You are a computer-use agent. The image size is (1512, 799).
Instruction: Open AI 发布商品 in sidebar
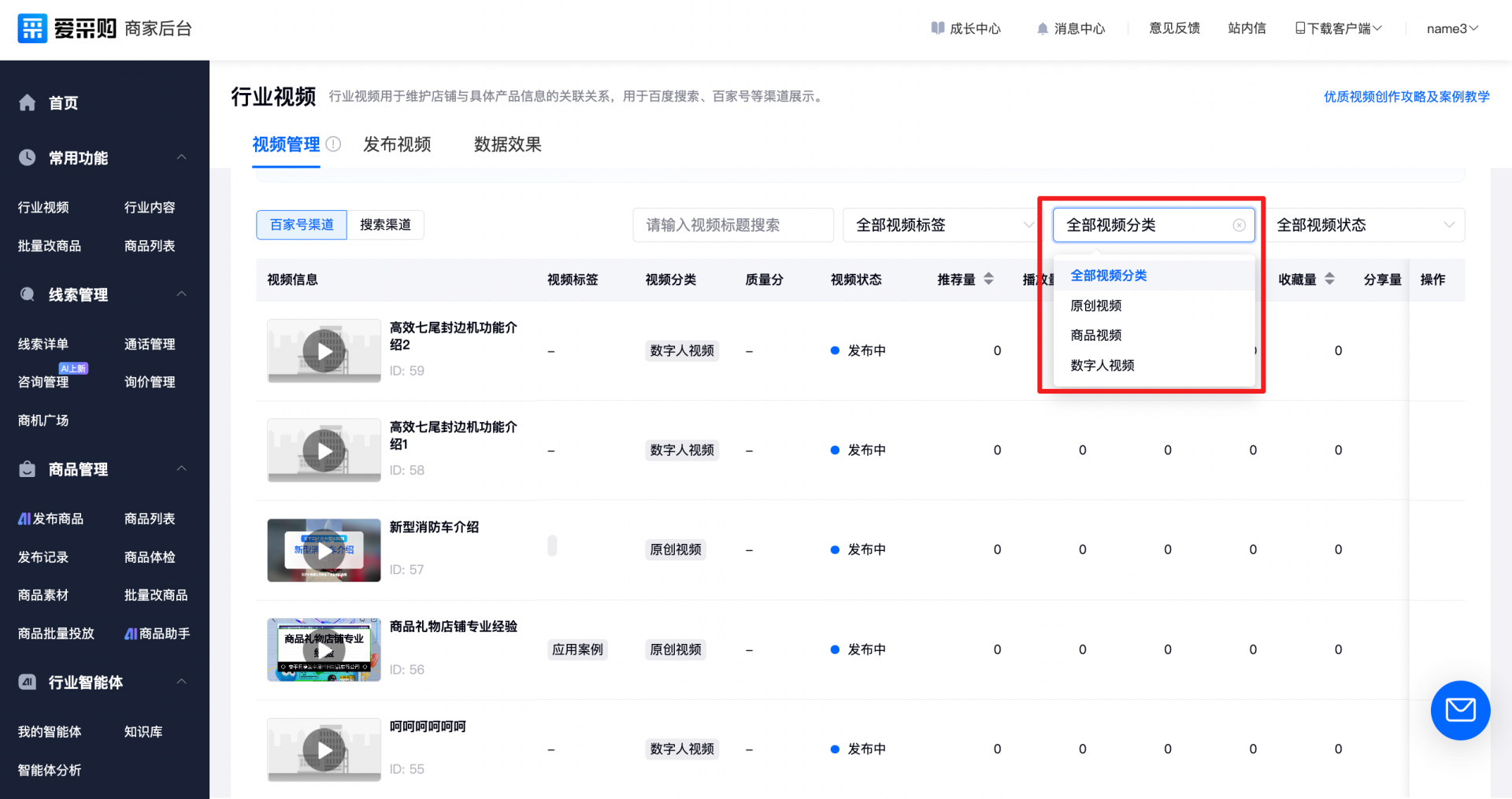coord(50,519)
